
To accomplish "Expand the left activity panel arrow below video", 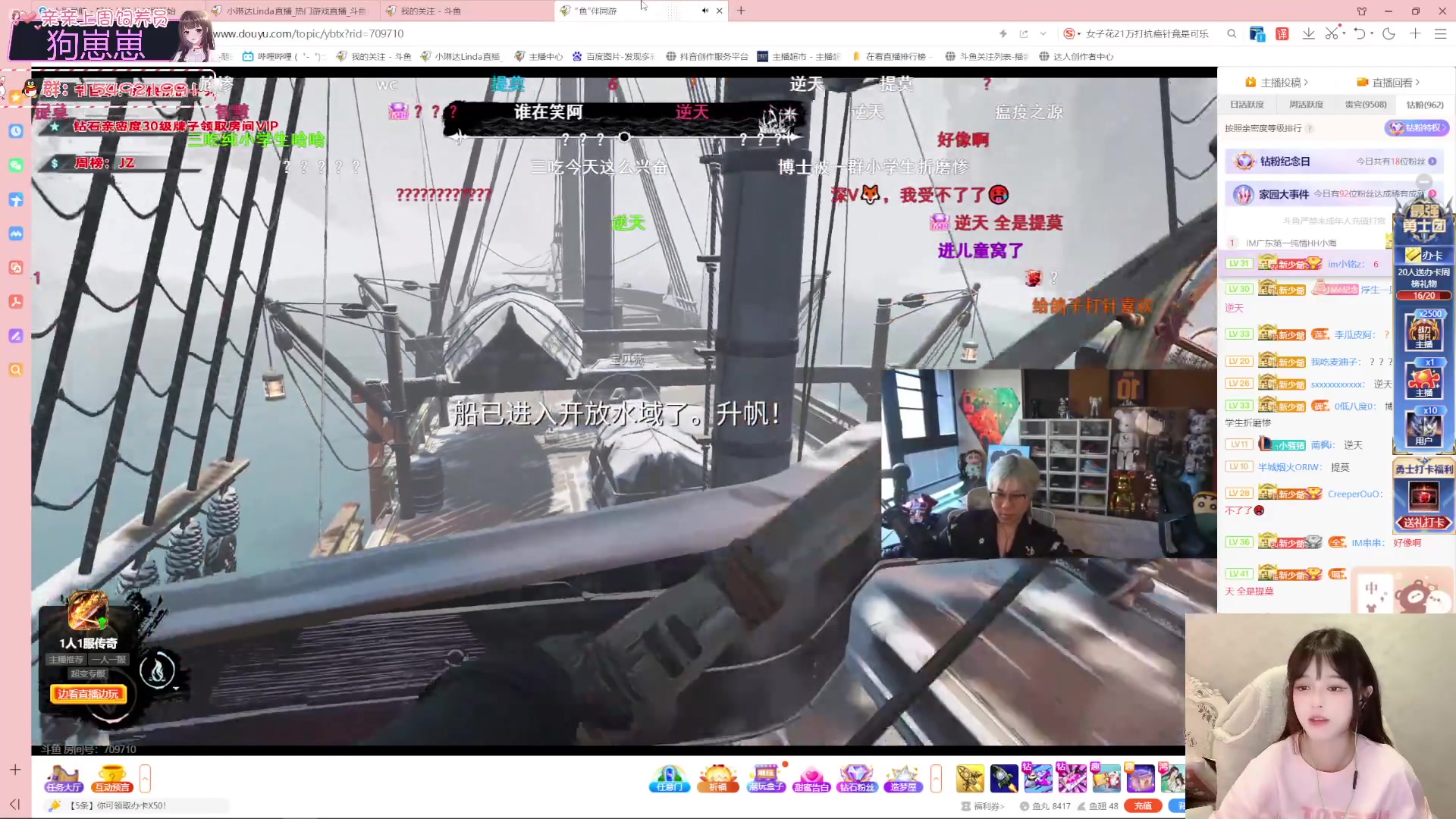I will (x=145, y=779).
